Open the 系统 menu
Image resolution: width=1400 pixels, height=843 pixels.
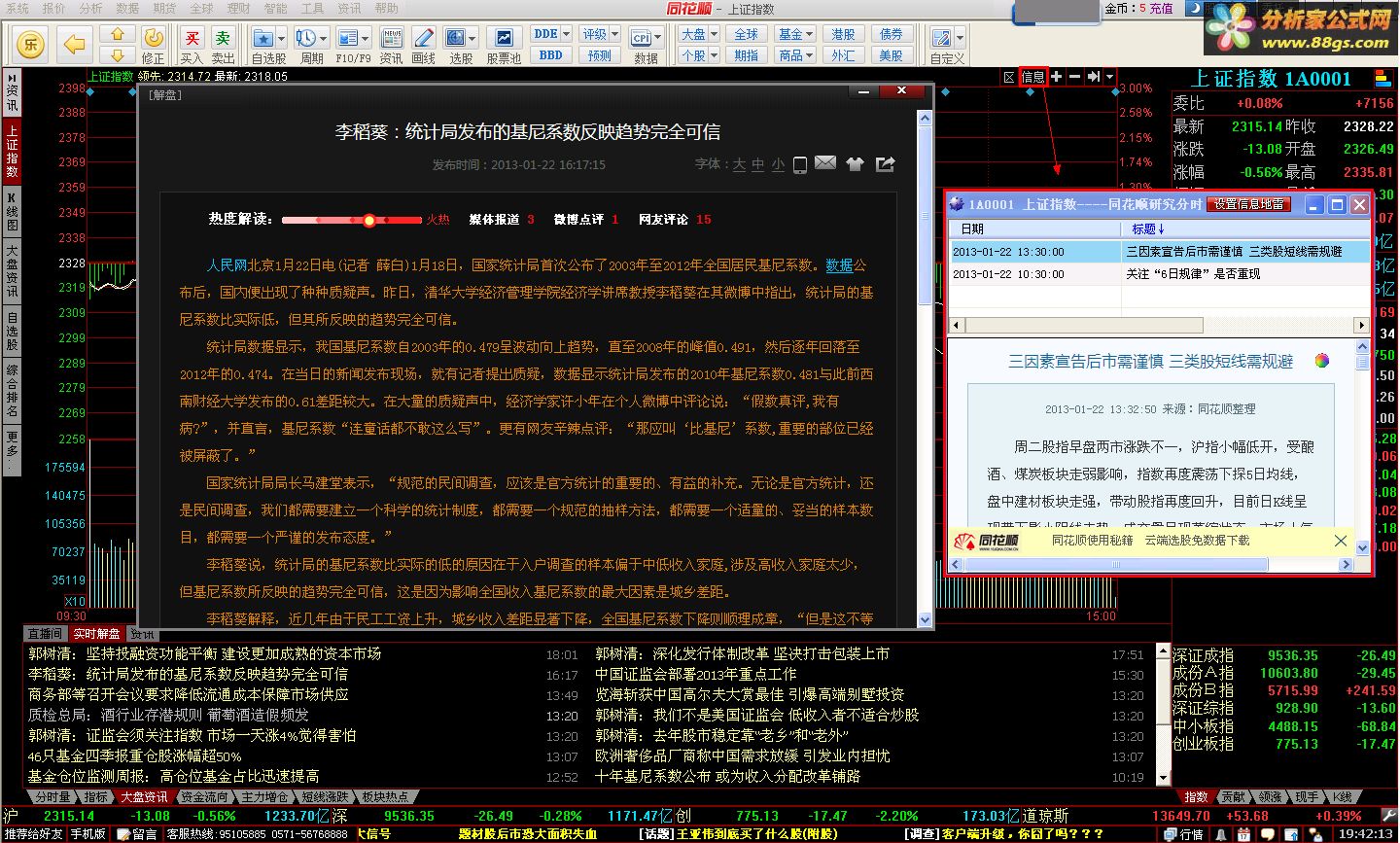(x=17, y=8)
